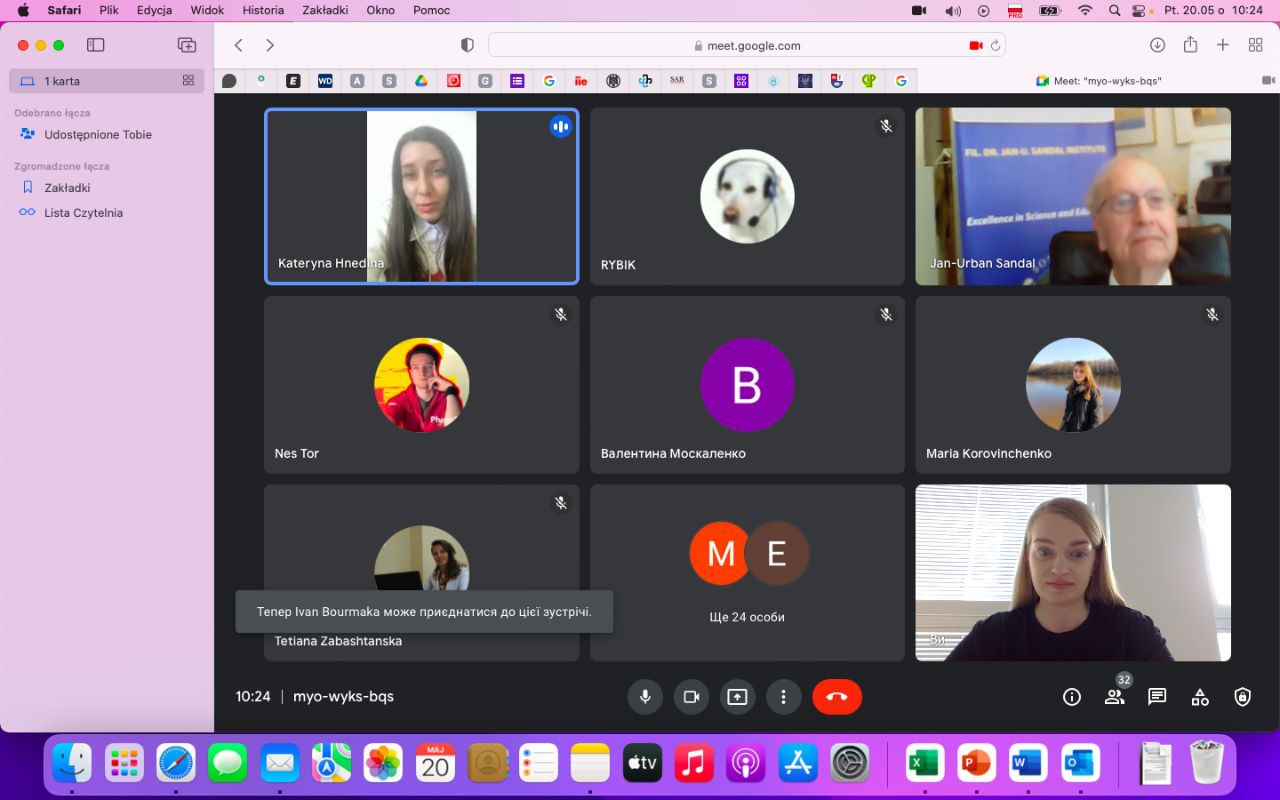Select Jan-Urban Sandal video tile

[1072, 196]
